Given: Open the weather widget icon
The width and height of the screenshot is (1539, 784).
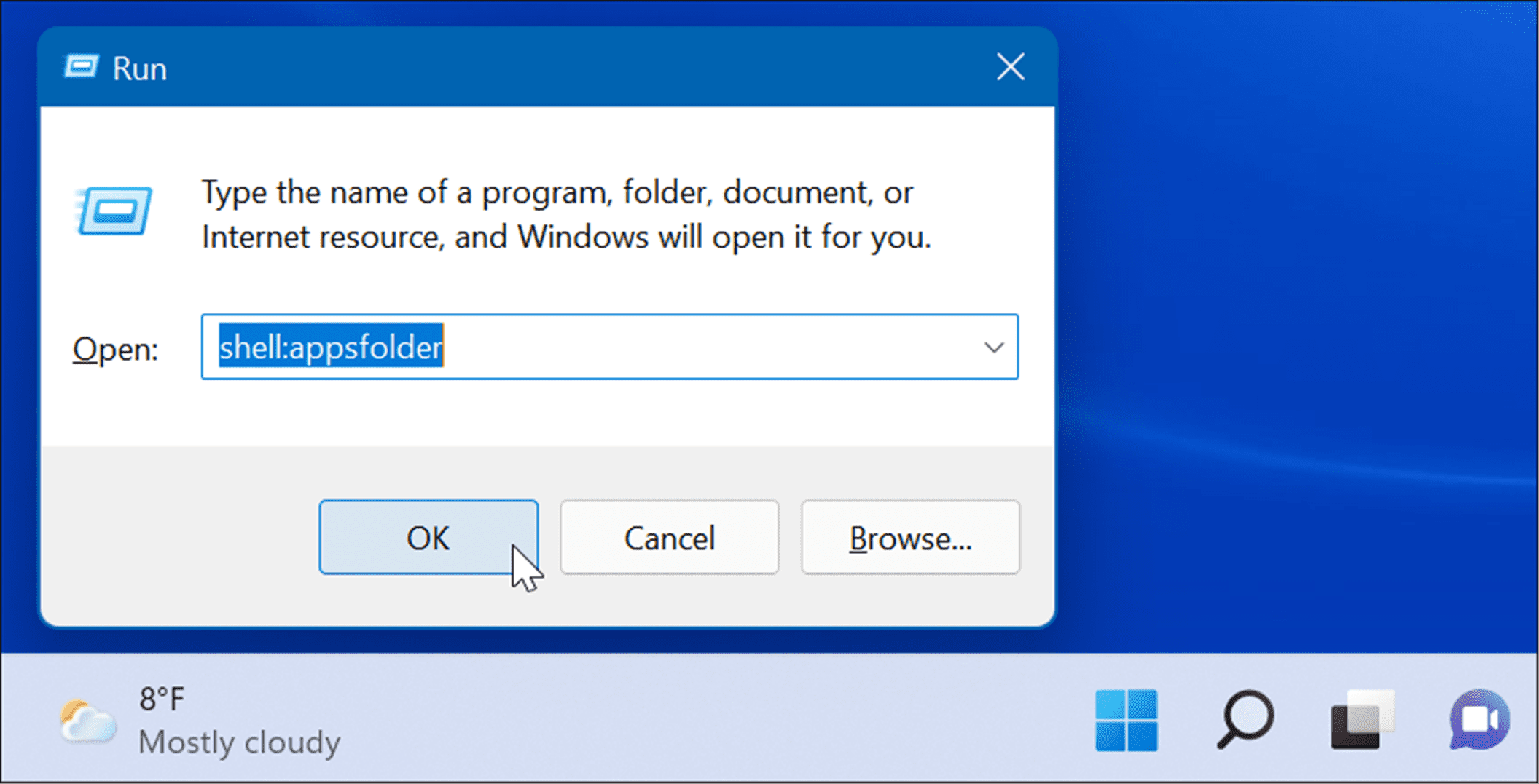Looking at the screenshot, I should 87,722.
